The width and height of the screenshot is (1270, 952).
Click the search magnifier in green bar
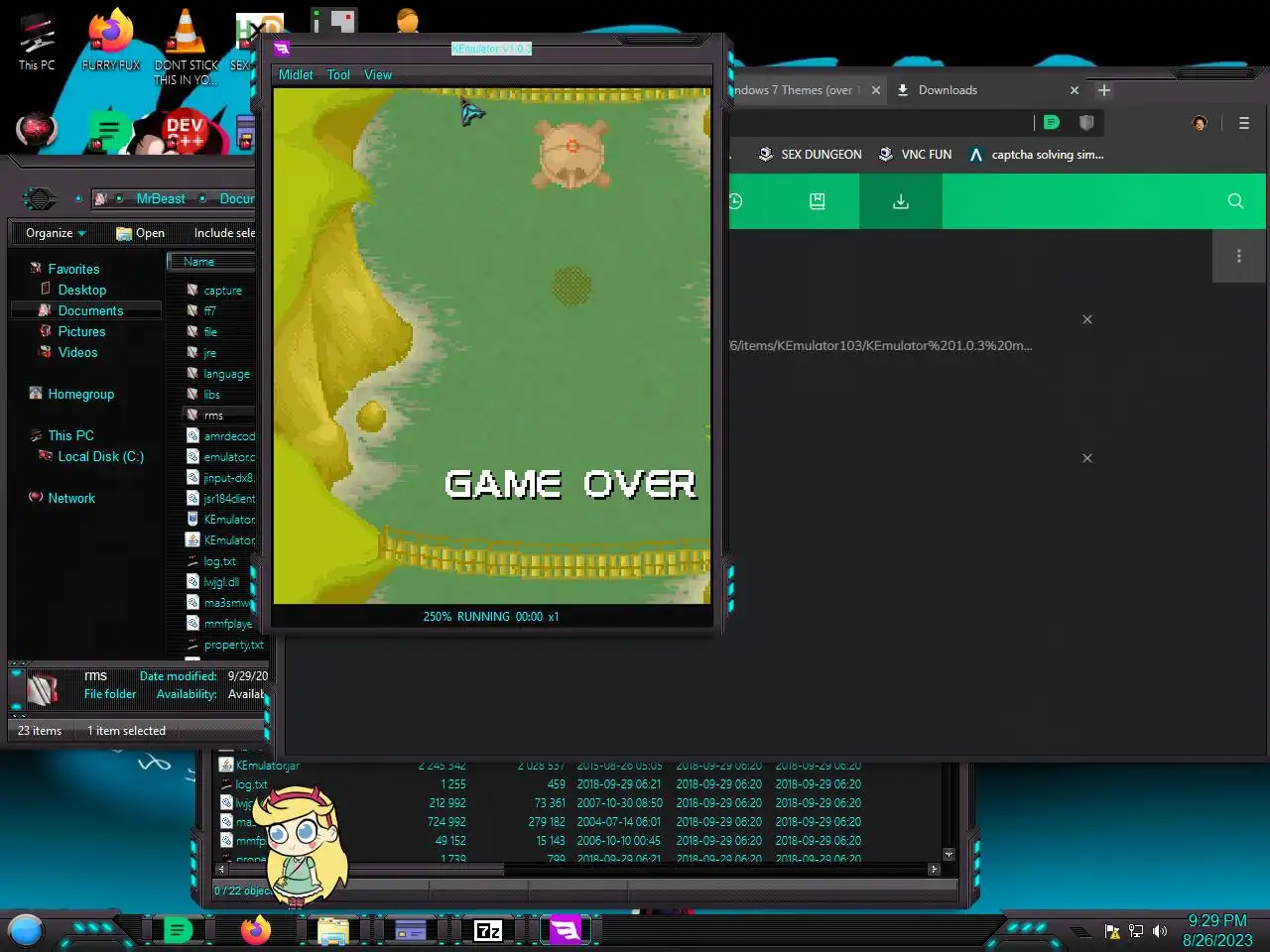point(1235,201)
